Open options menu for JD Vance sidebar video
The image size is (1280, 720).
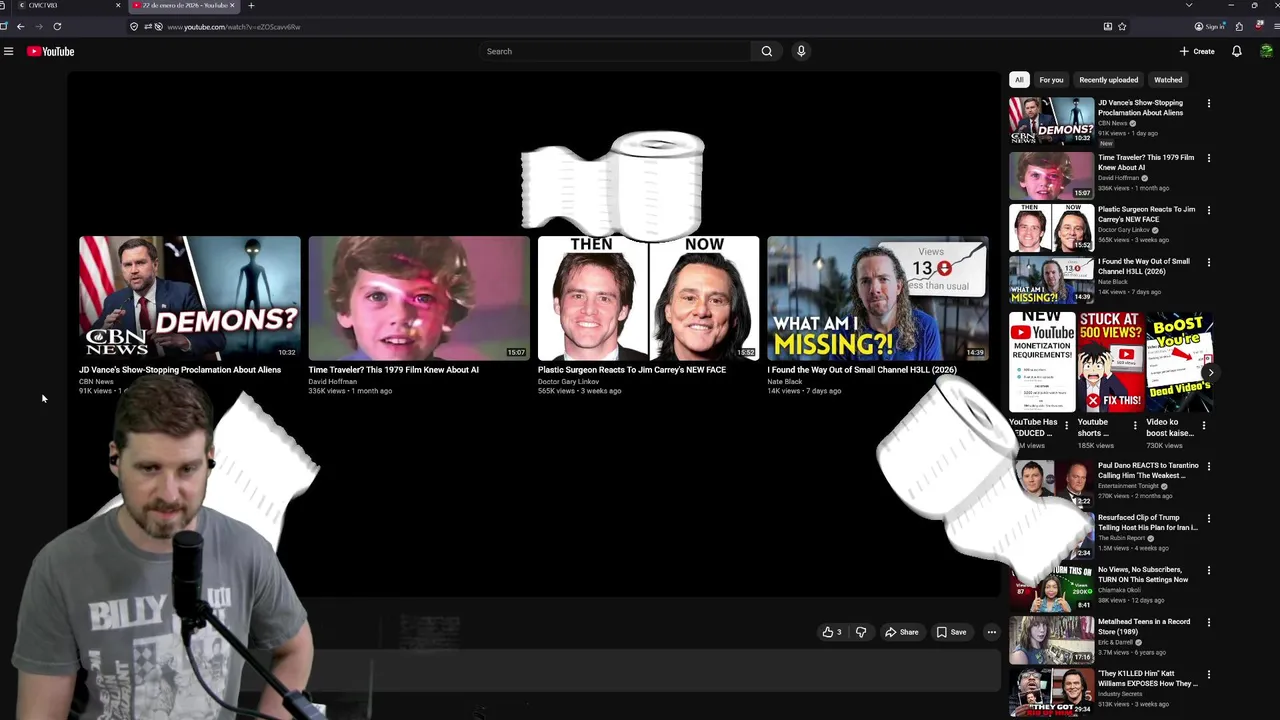point(1209,104)
